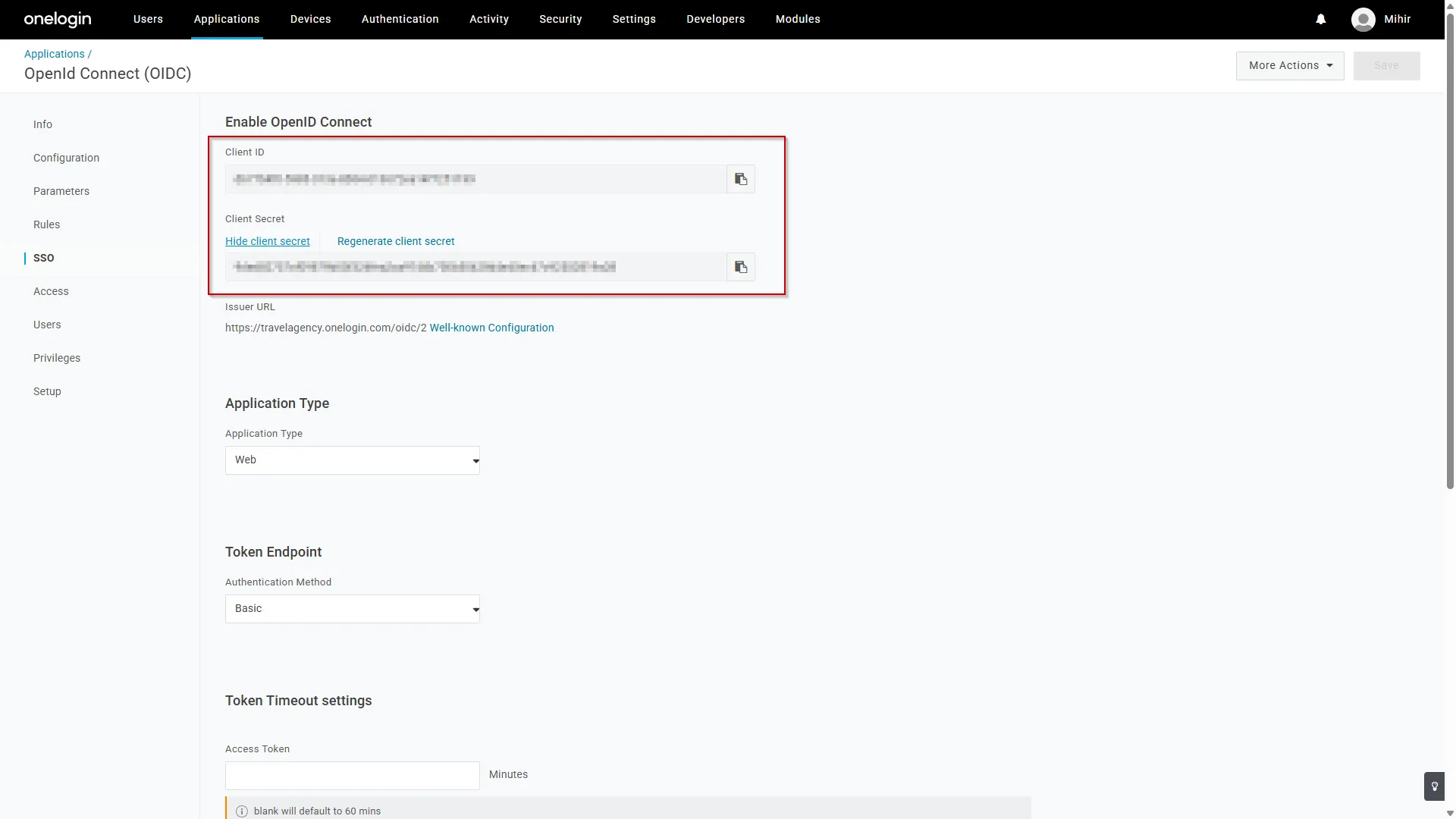The image size is (1456, 819).
Task: Click the Client Secret value field
Action: [x=475, y=267]
